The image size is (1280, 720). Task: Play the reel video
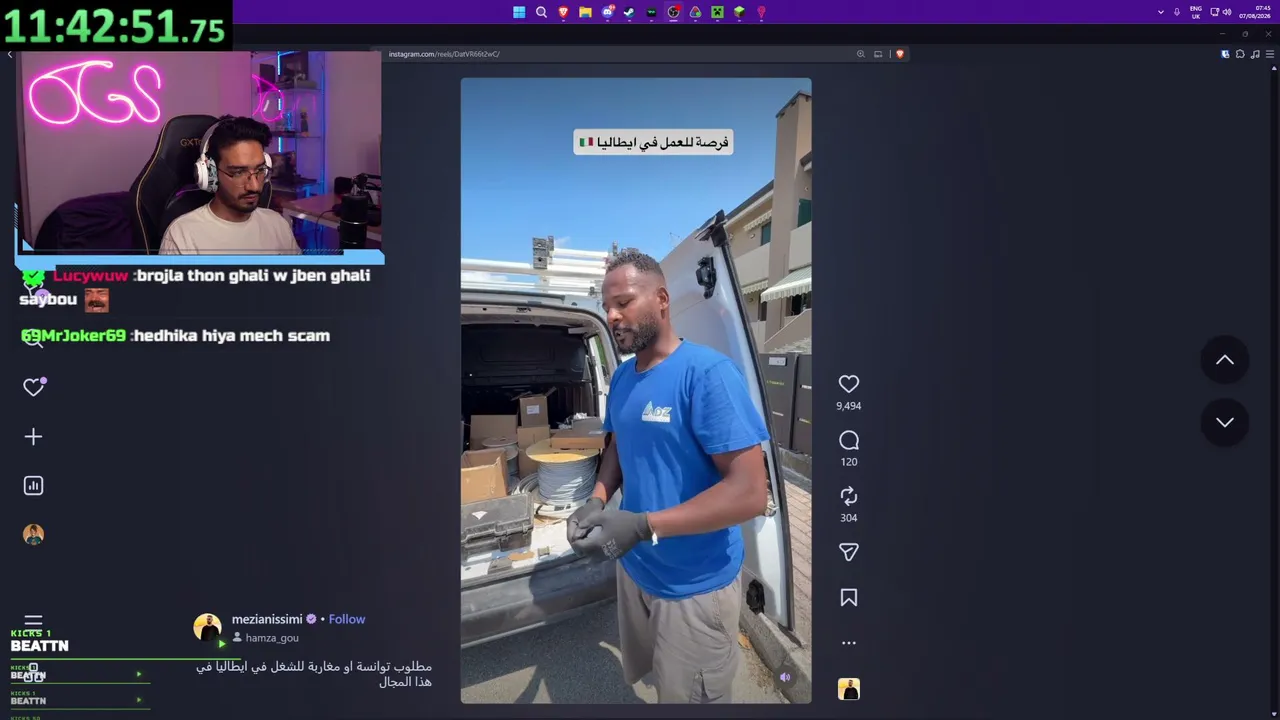pos(636,390)
